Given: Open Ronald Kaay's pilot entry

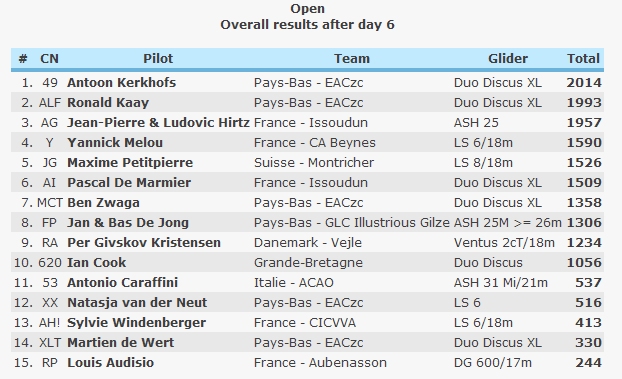Looking at the screenshot, I should pyautogui.click(x=108, y=103).
